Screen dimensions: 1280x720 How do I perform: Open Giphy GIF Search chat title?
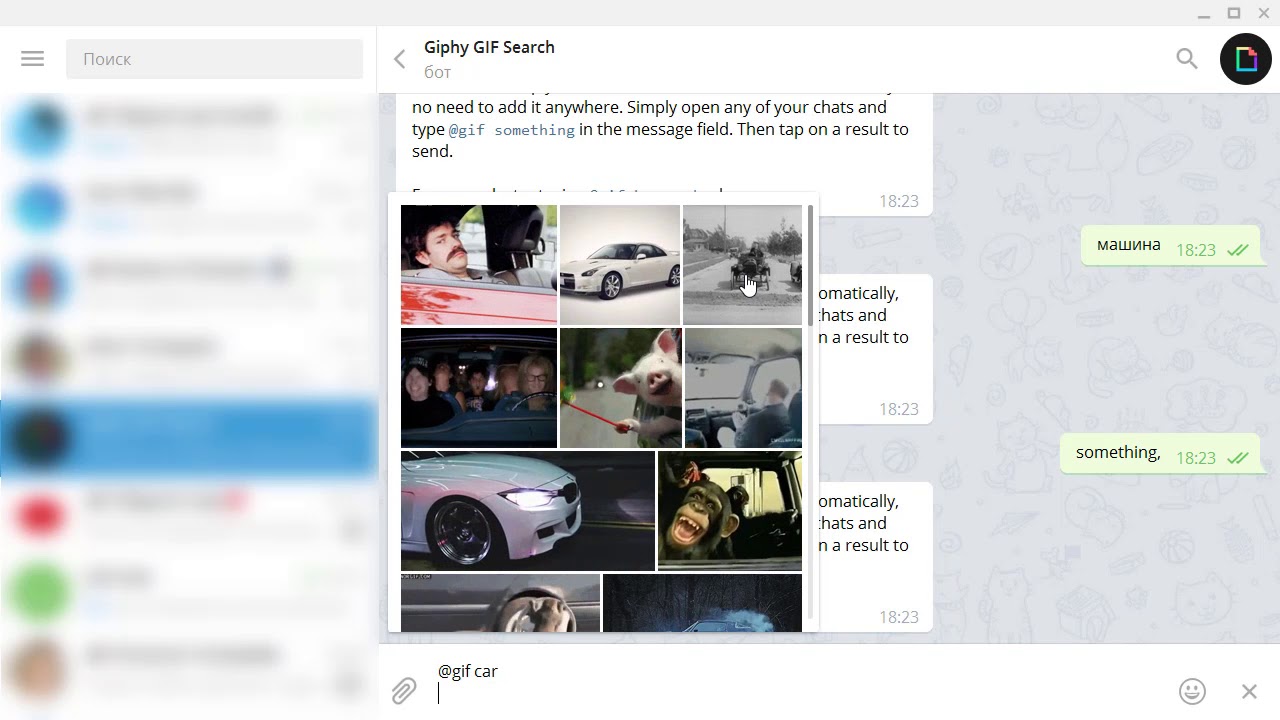489,47
